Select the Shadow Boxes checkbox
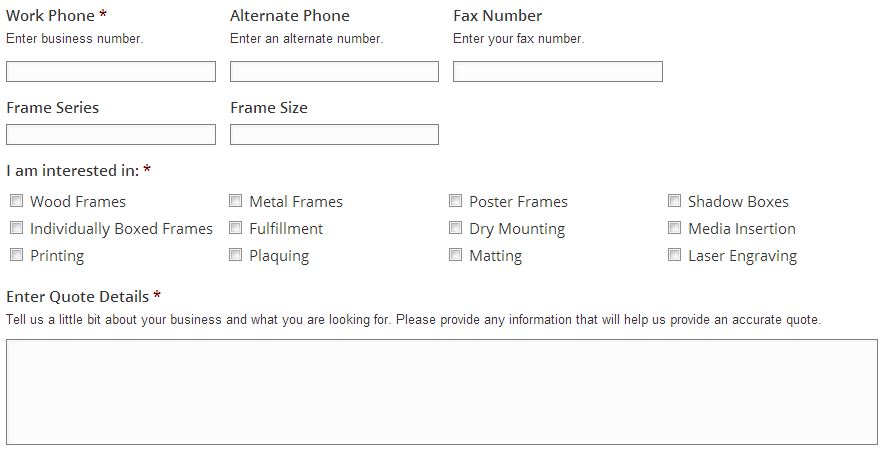 pos(675,201)
